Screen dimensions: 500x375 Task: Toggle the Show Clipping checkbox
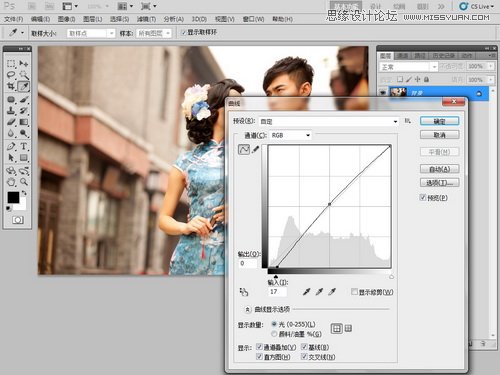pyautogui.click(x=354, y=292)
